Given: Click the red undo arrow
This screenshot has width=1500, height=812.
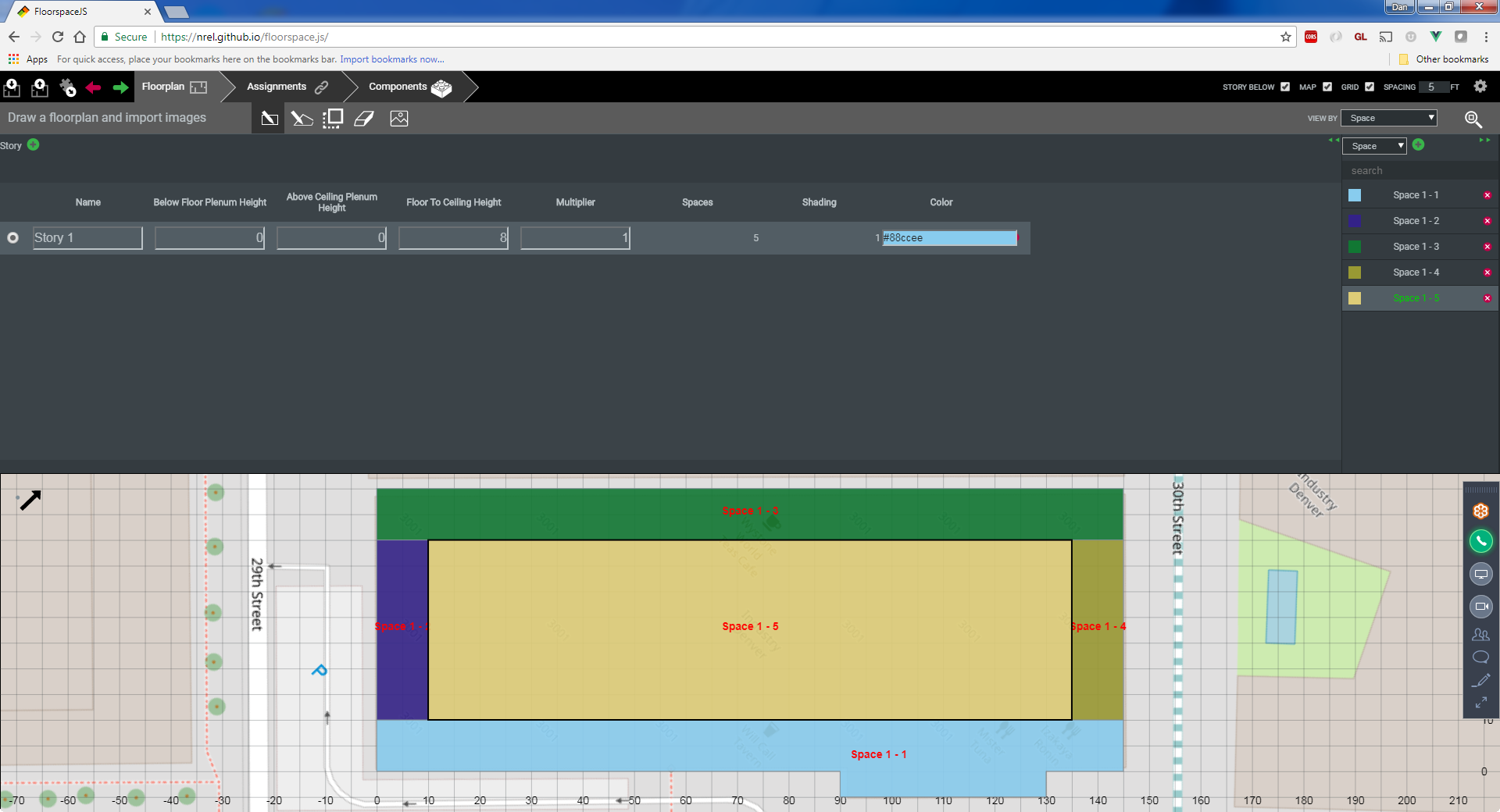Looking at the screenshot, I should tap(94, 87).
